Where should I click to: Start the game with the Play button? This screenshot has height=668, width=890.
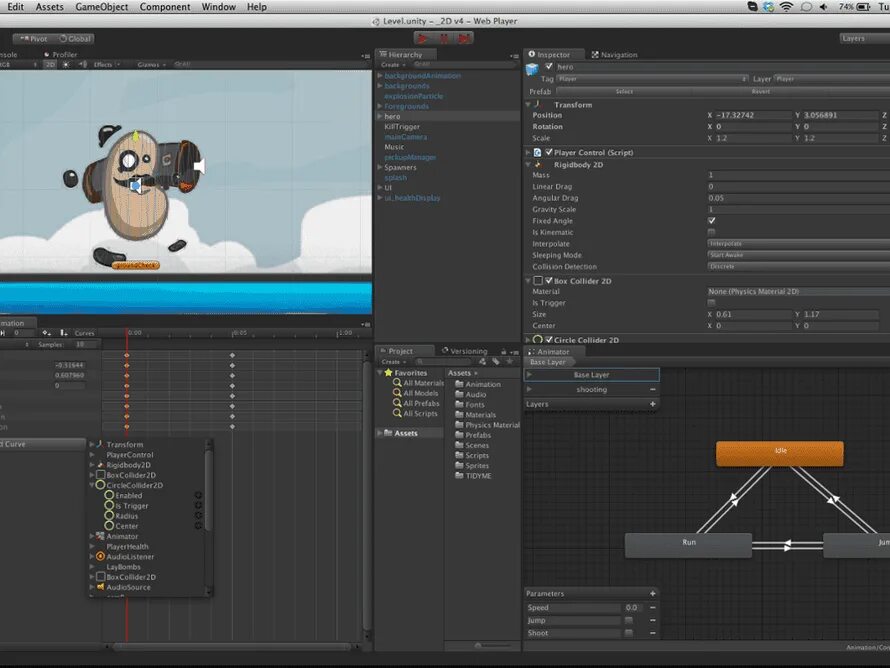(422, 38)
